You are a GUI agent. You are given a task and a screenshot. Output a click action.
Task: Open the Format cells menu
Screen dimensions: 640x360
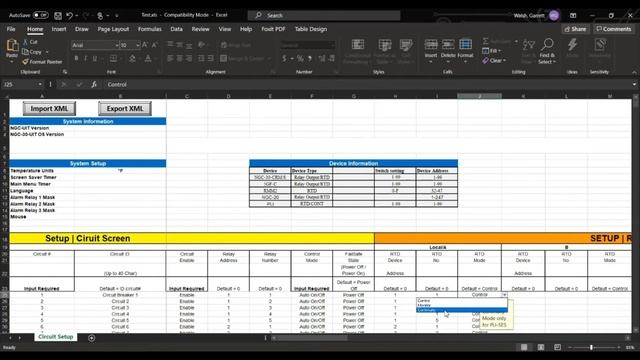465,51
